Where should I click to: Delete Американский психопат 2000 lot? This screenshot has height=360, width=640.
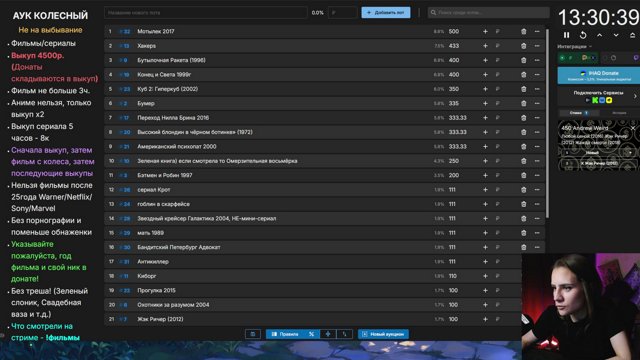pos(524,147)
